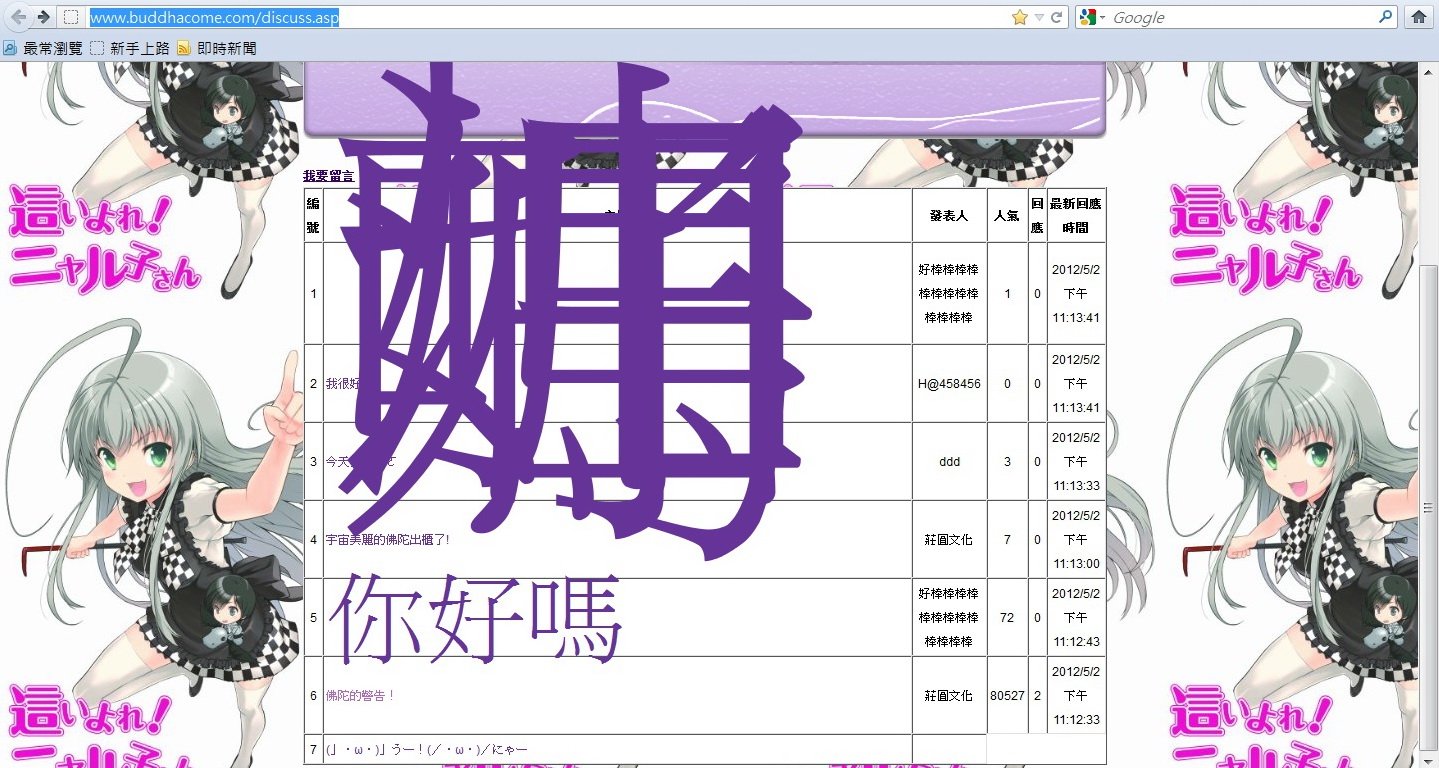This screenshot has height=768, width=1439.
Task: Click timestamp 11:13:00 cell
Action: click(1076, 540)
